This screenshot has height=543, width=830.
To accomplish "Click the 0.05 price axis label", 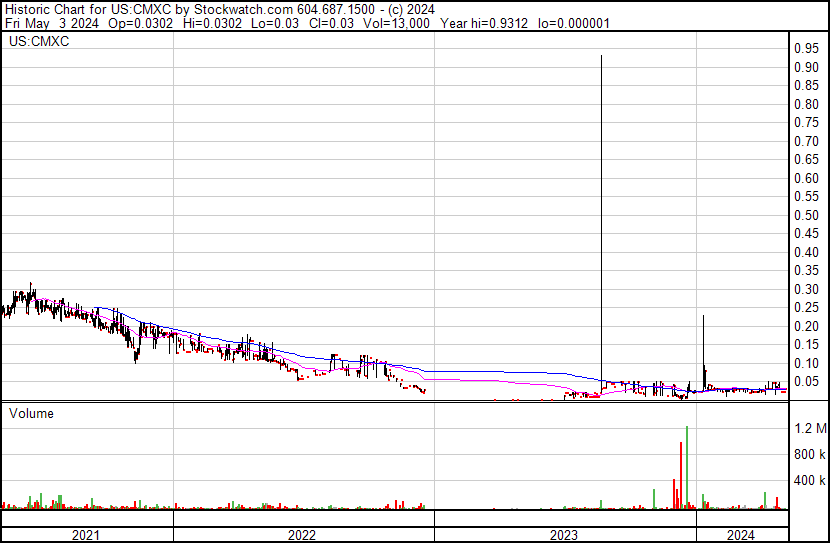I will (806, 382).
